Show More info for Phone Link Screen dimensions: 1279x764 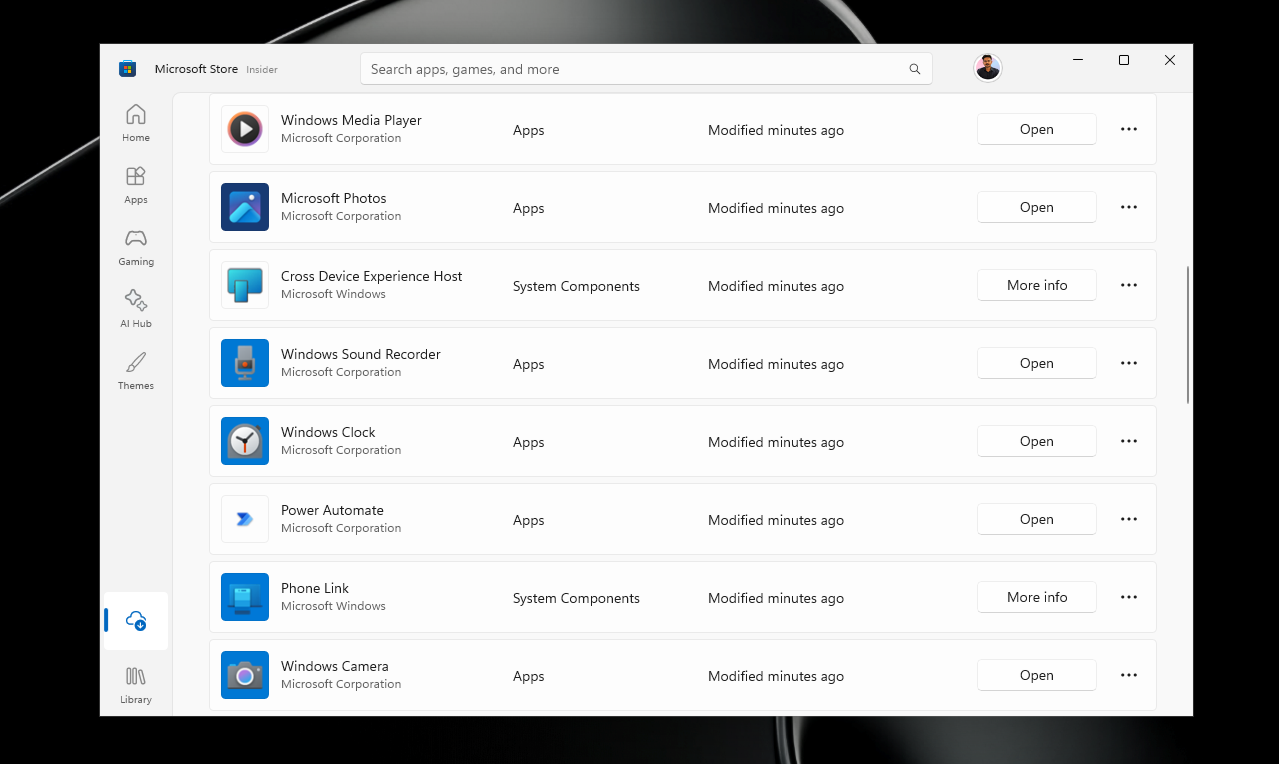coord(1037,597)
